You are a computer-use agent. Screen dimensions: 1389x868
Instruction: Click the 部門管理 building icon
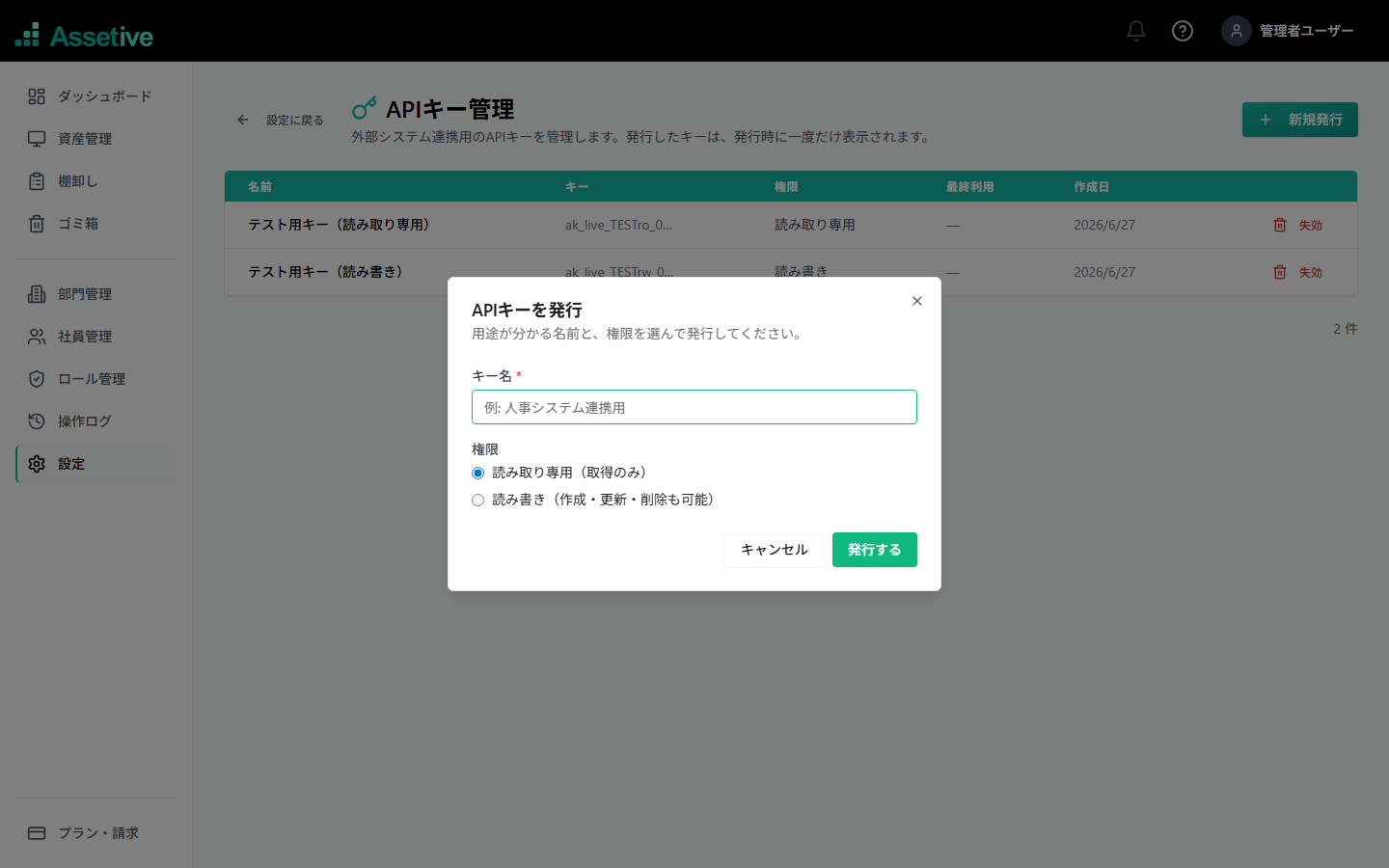[x=37, y=294]
